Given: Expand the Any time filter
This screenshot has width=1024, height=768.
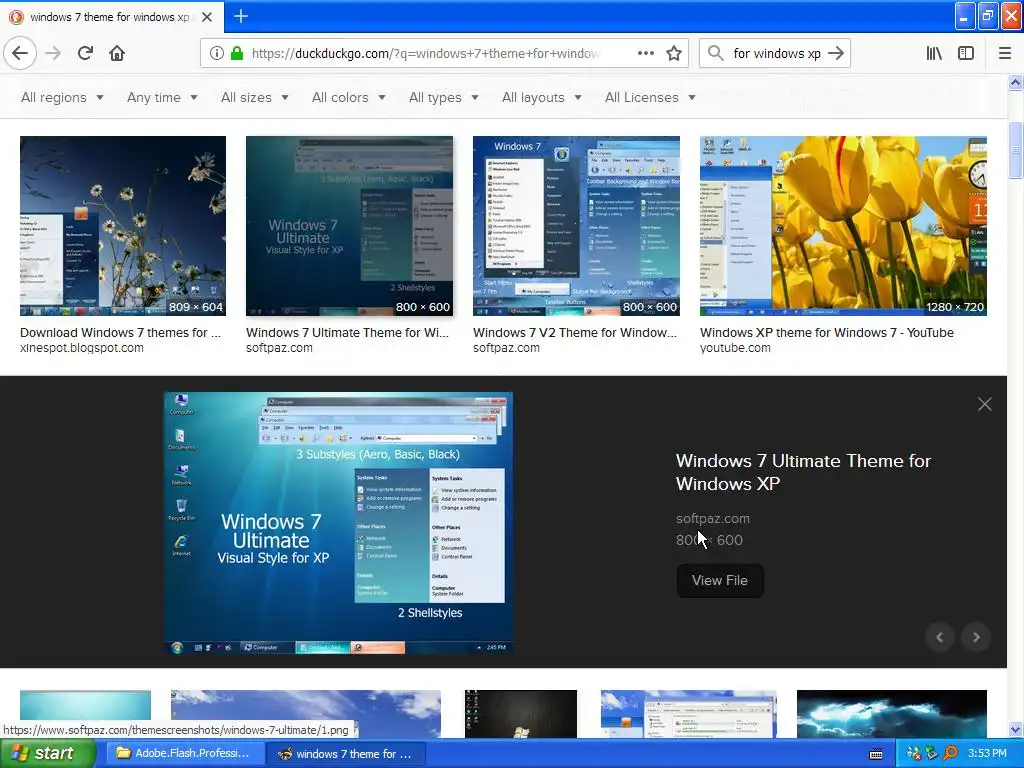Looking at the screenshot, I should click(163, 97).
